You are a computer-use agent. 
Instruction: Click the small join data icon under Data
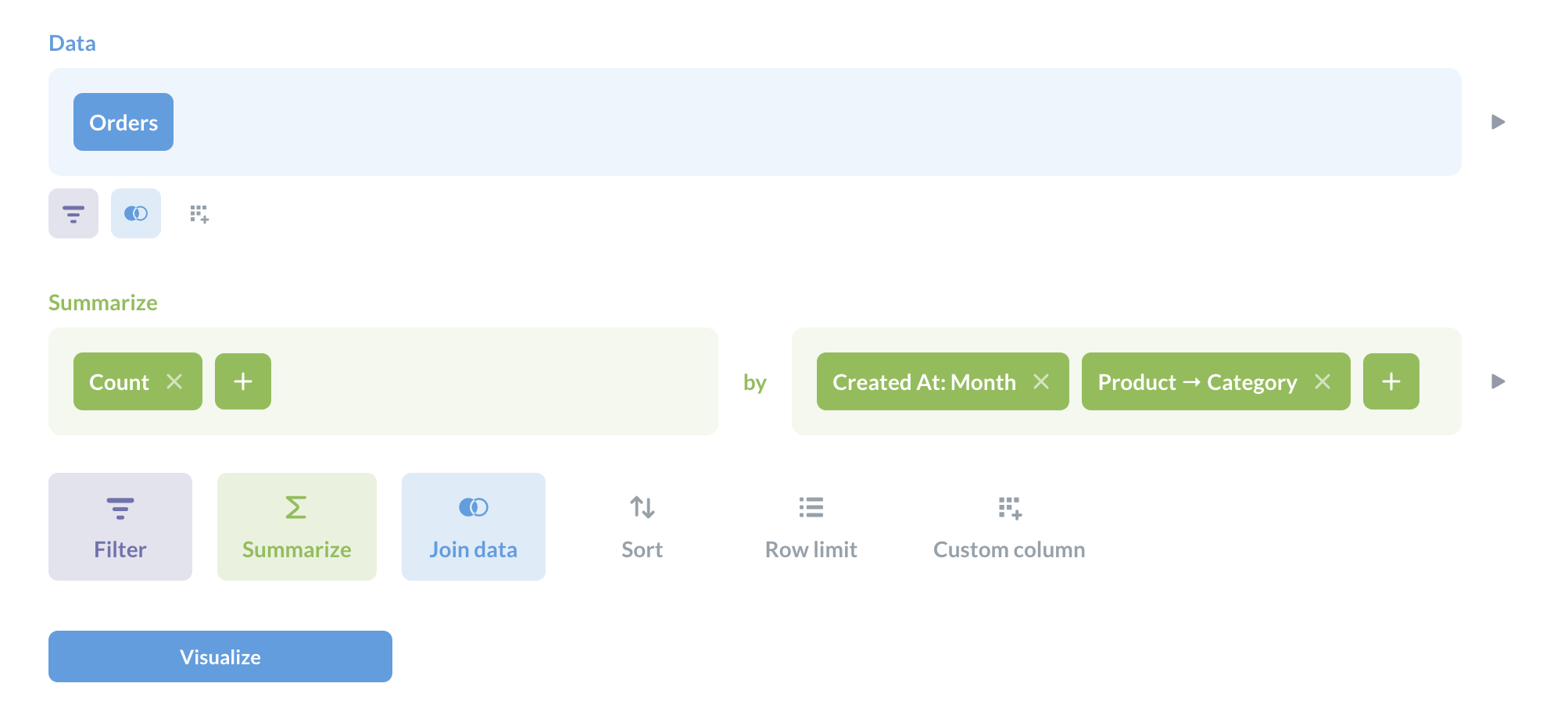pos(136,213)
